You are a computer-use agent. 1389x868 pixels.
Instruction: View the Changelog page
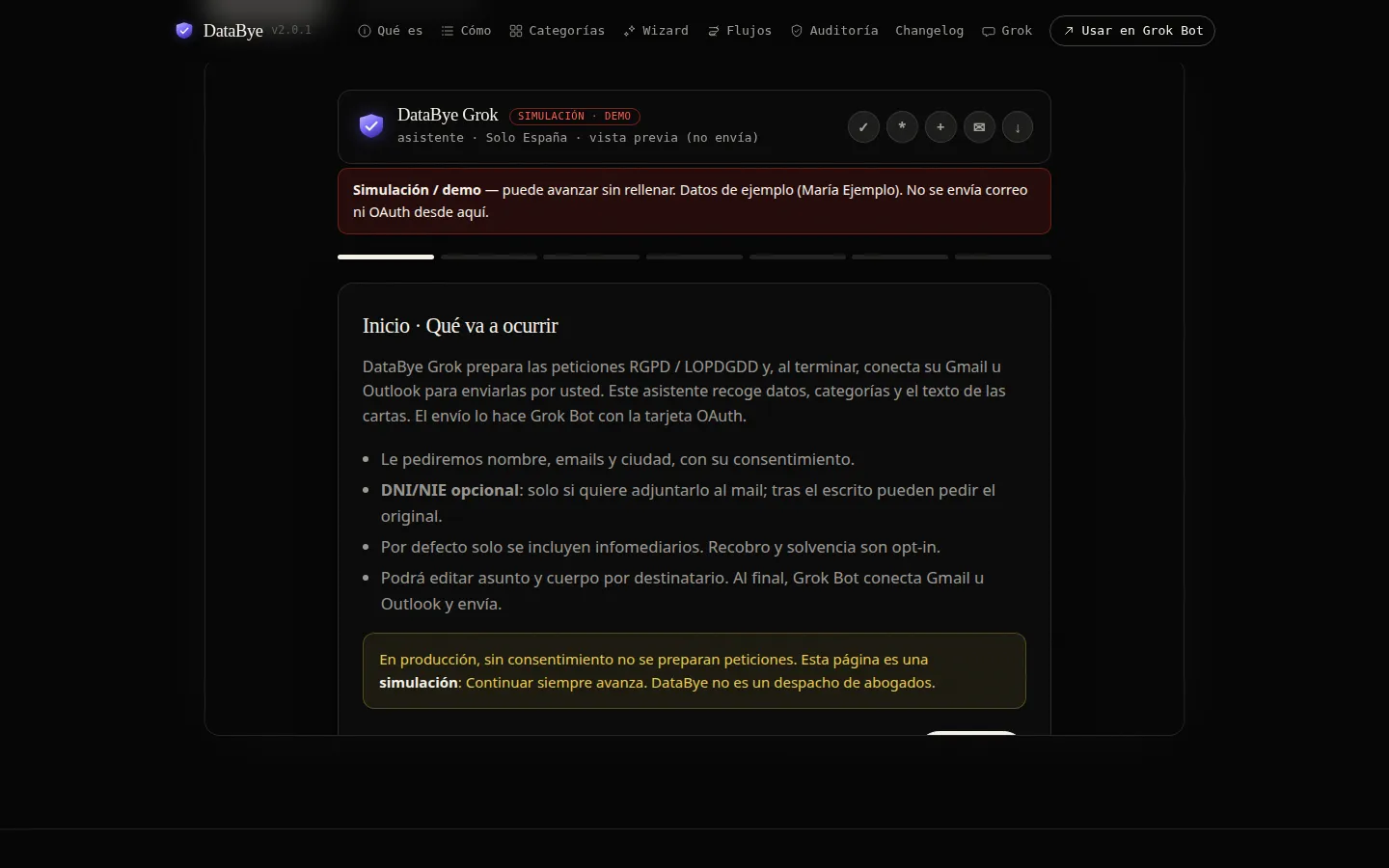[929, 31]
